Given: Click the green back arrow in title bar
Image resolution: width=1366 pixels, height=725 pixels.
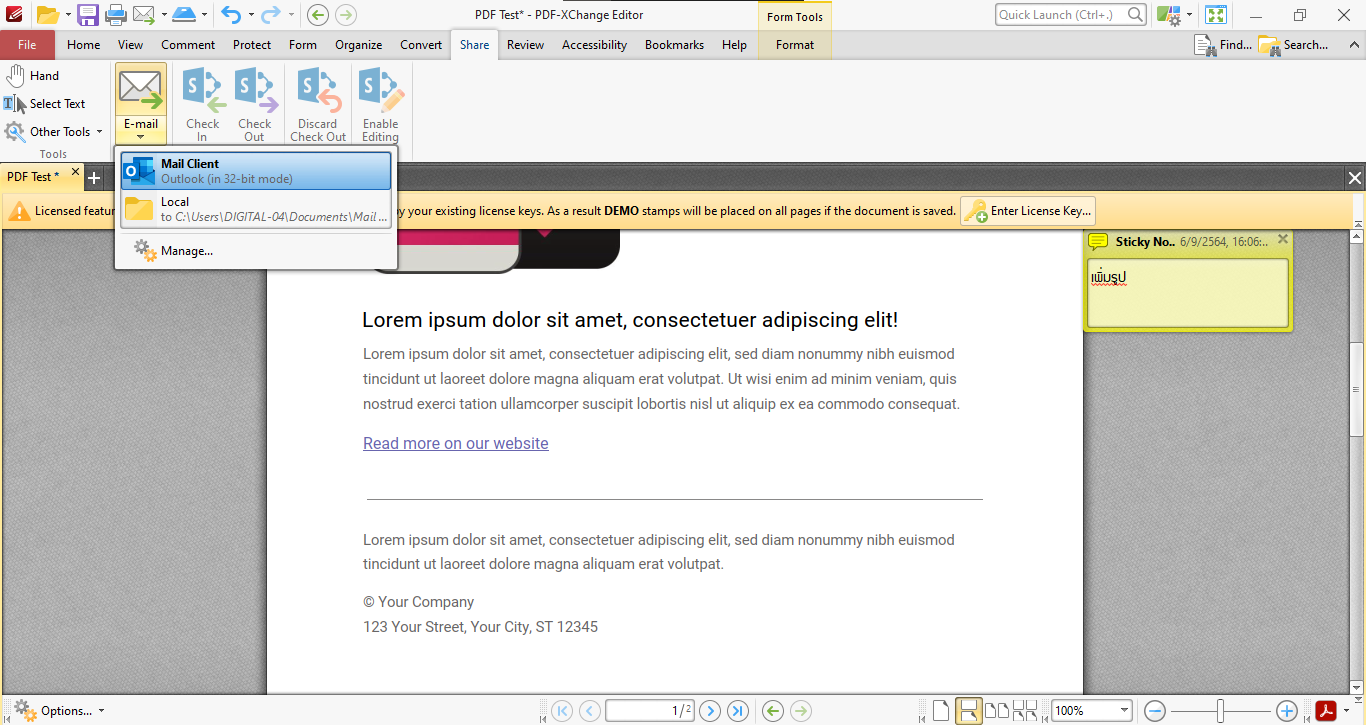Looking at the screenshot, I should 318,15.
